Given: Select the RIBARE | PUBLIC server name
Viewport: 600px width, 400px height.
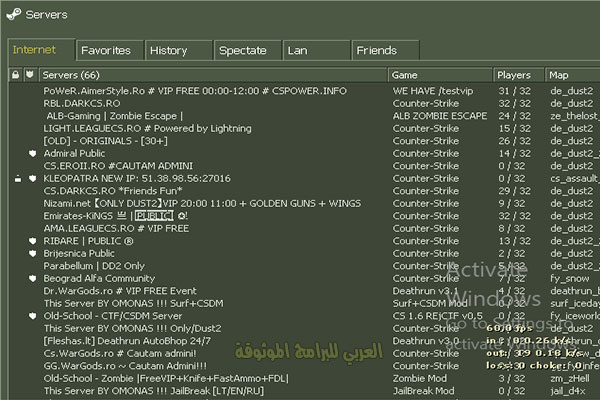Looking at the screenshot, I should point(88,241).
